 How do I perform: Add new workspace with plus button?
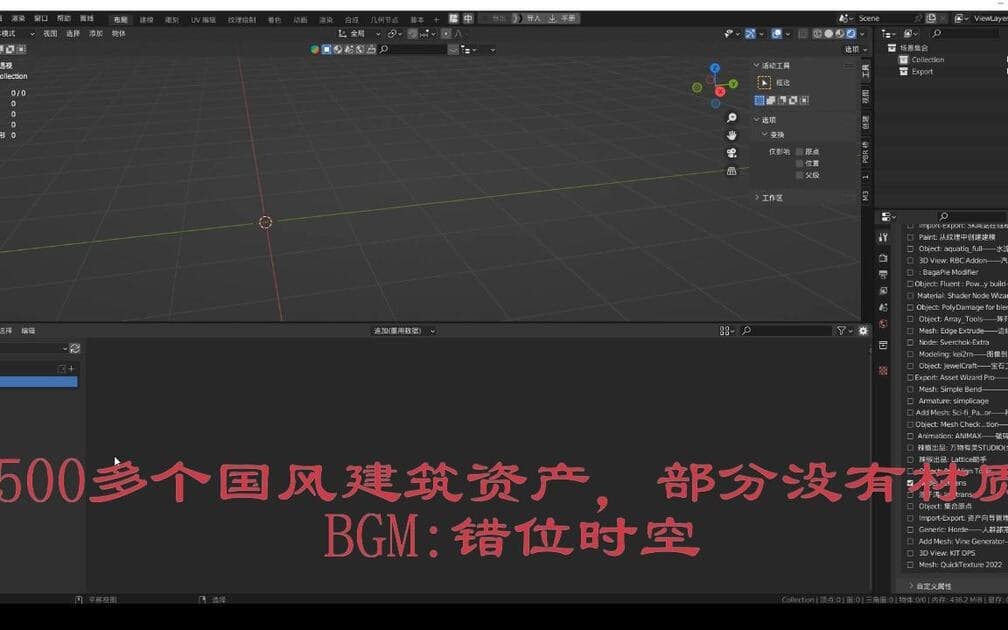(x=436, y=20)
